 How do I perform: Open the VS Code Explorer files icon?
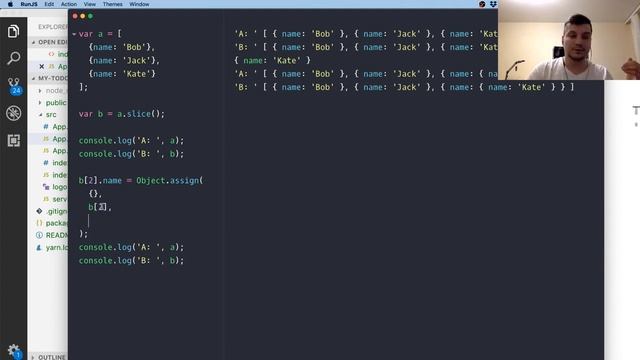click(13, 31)
